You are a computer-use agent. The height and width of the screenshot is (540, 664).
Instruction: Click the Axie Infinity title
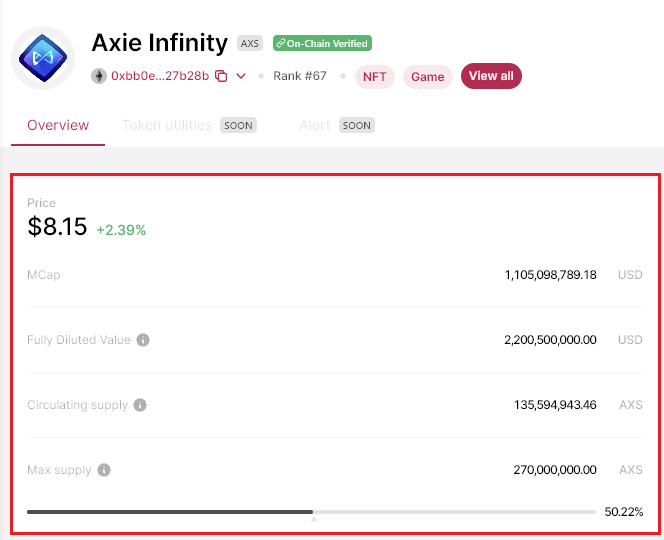[160, 43]
